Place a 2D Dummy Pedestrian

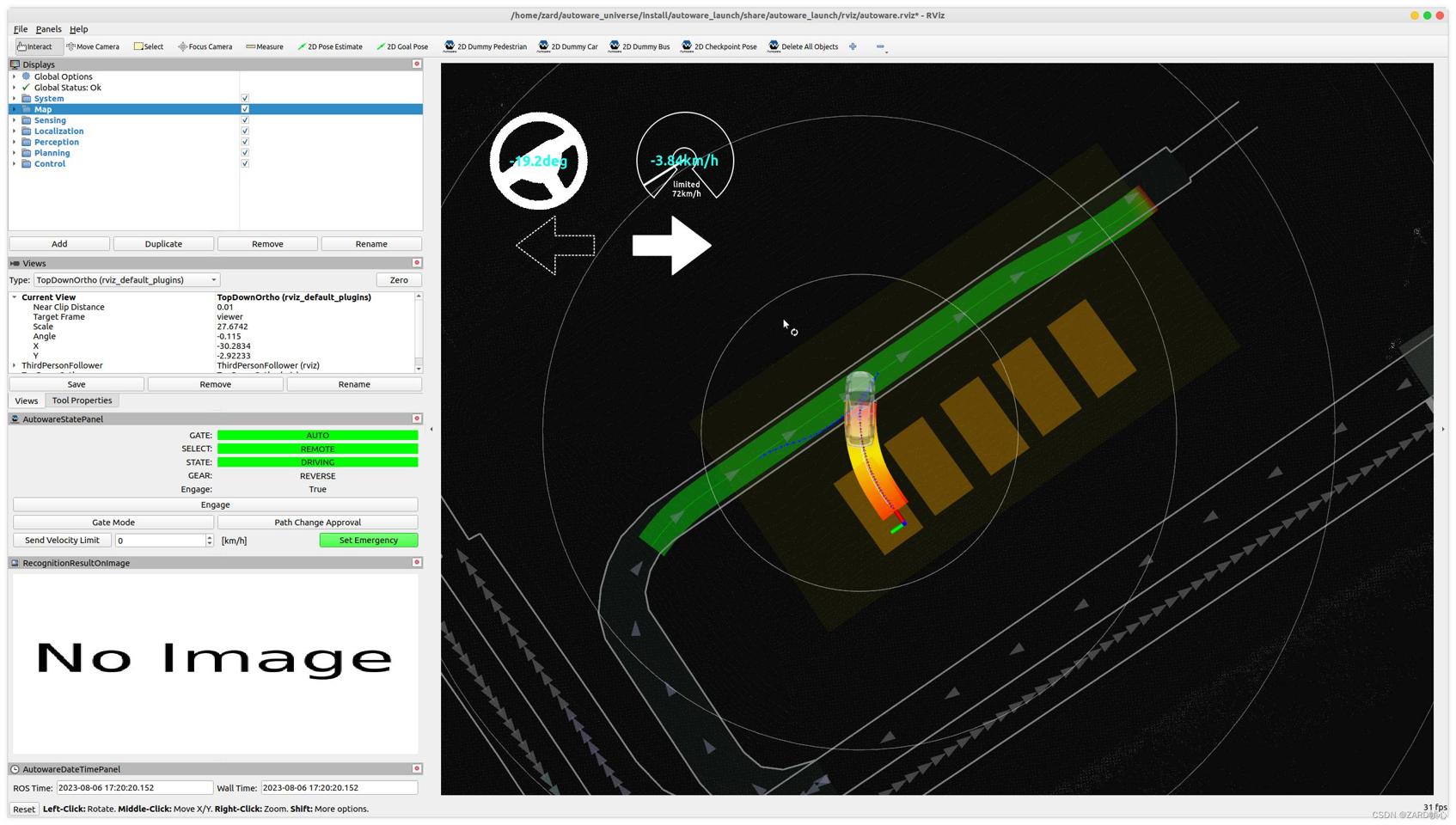(486, 46)
